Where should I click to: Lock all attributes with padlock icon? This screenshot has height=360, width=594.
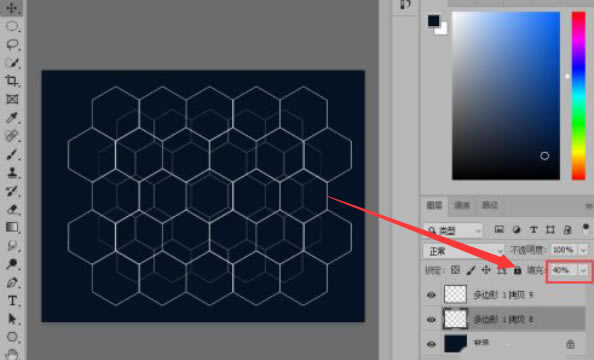click(517, 270)
